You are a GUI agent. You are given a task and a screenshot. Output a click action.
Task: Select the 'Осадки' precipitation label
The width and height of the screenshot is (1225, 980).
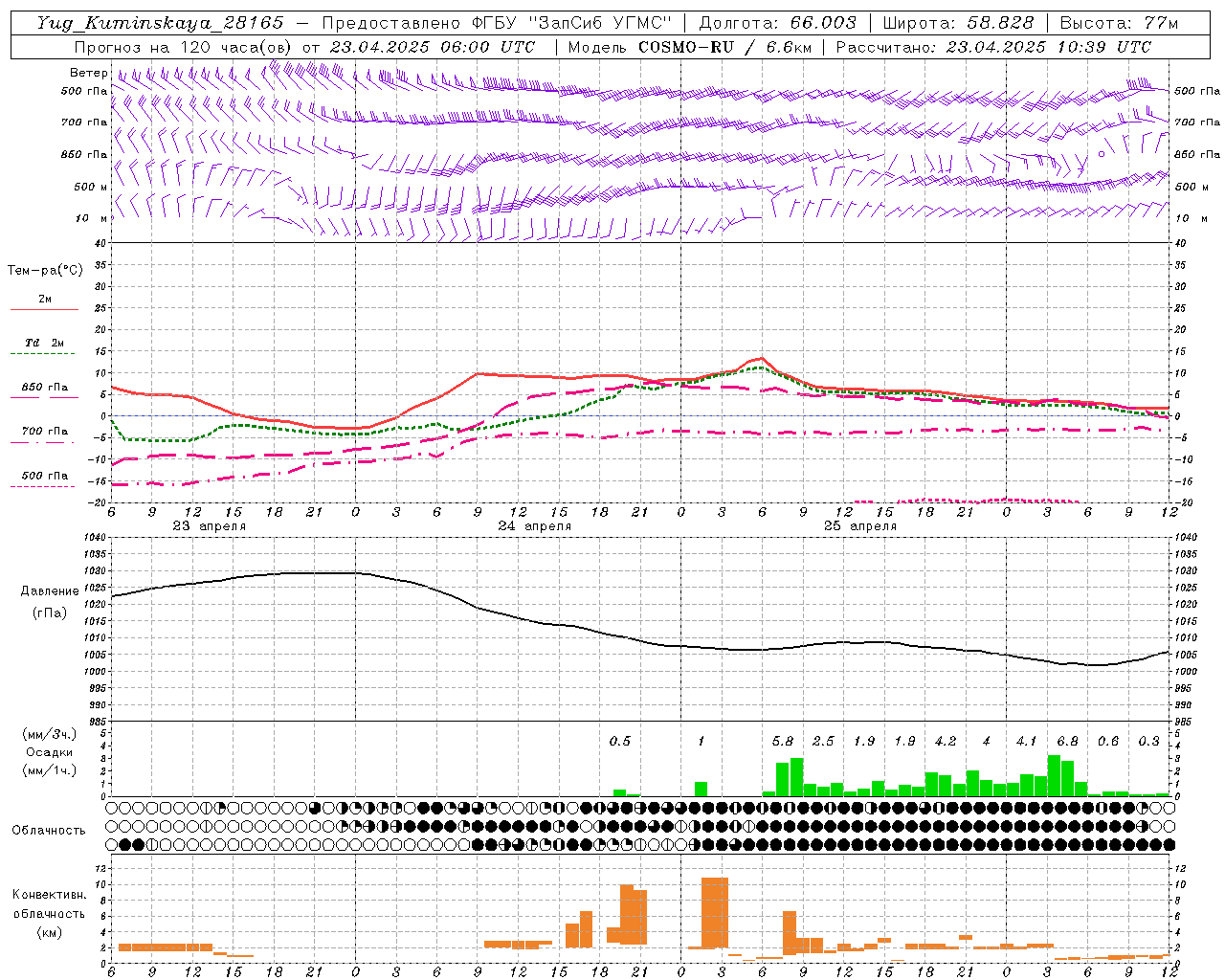pyautogui.click(x=49, y=752)
